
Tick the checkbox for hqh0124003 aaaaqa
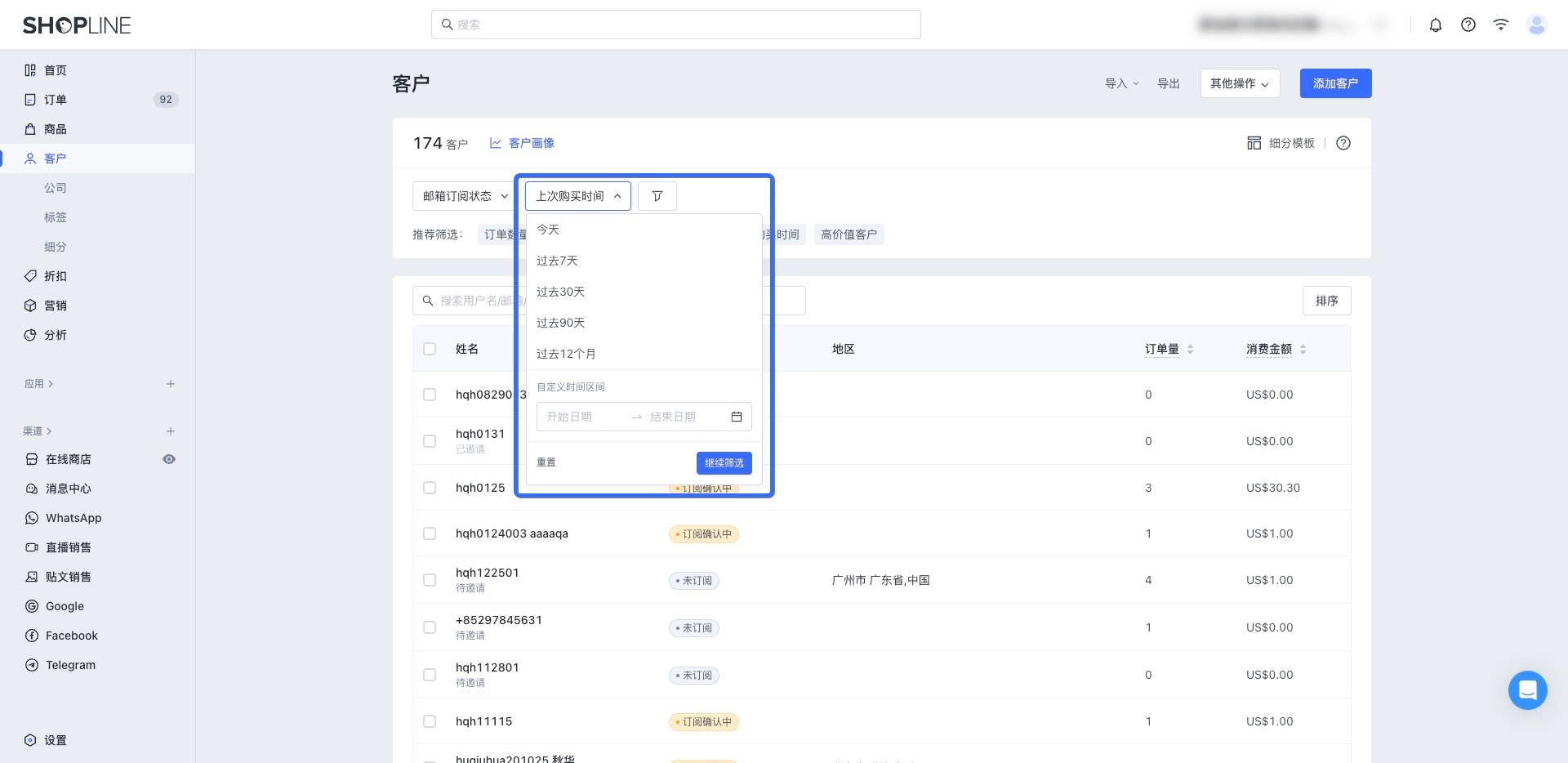click(x=430, y=533)
